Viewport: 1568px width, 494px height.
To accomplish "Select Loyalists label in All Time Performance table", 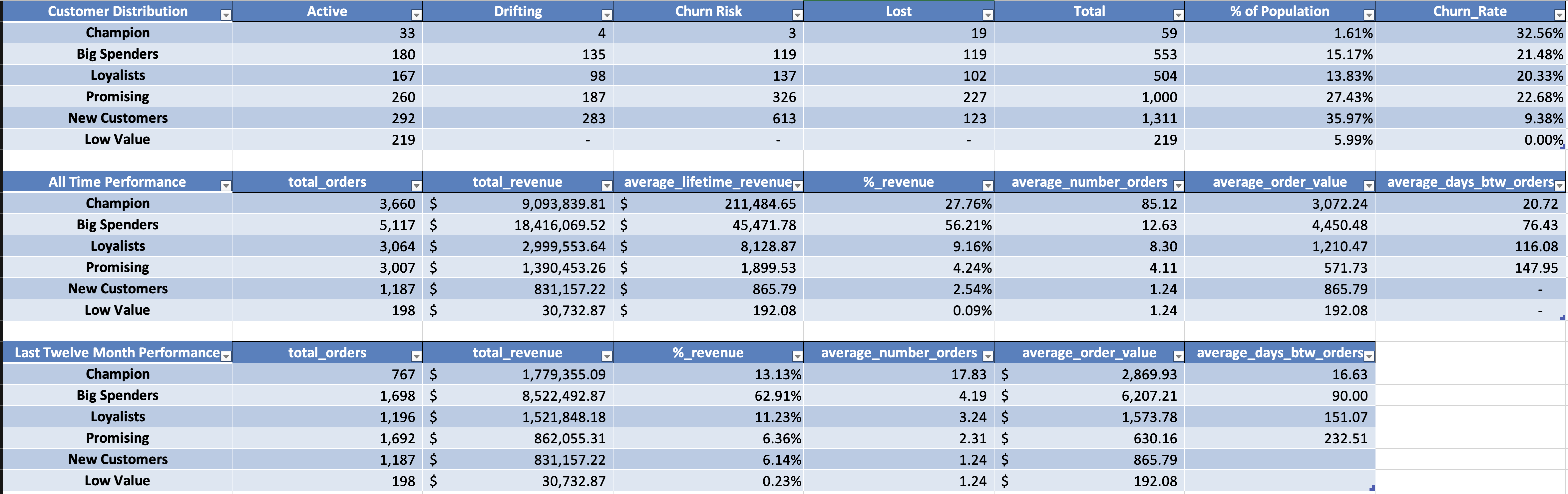I will coord(118,245).
